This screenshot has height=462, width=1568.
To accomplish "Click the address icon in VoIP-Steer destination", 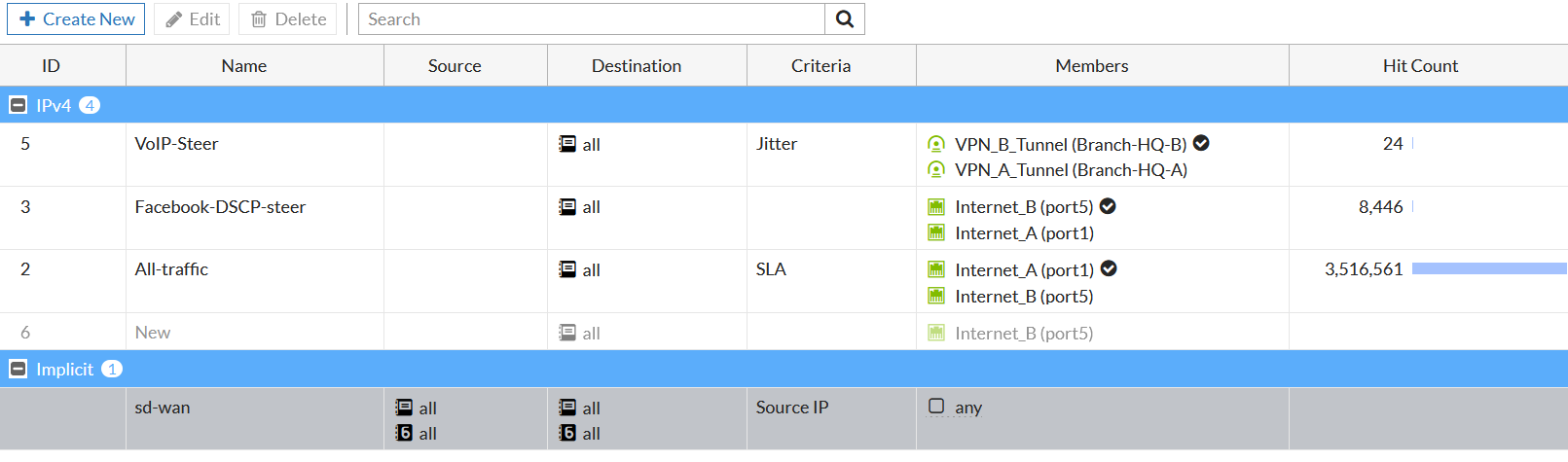I will point(567,144).
